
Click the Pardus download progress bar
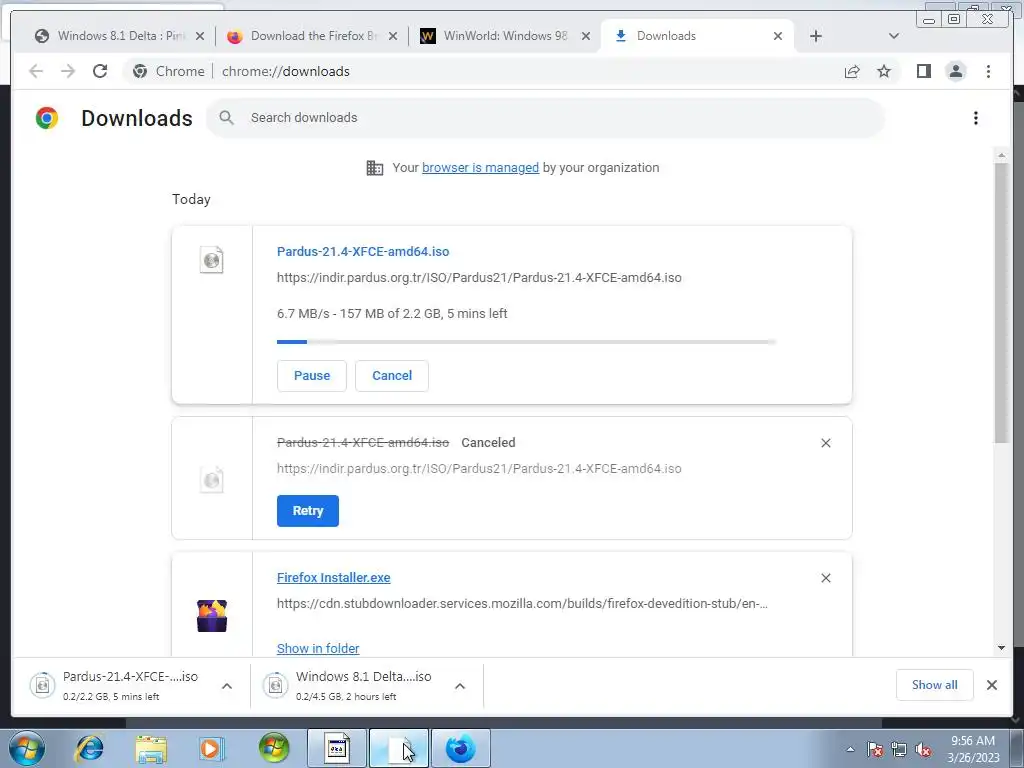point(526,342)
